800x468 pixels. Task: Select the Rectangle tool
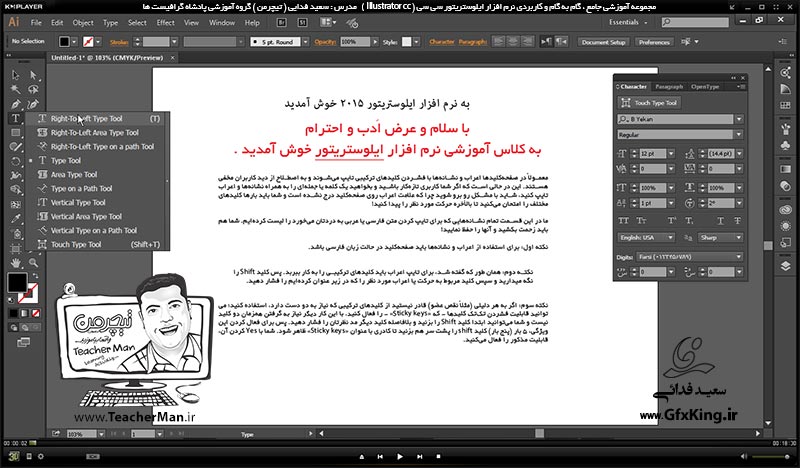pos(15,133)
